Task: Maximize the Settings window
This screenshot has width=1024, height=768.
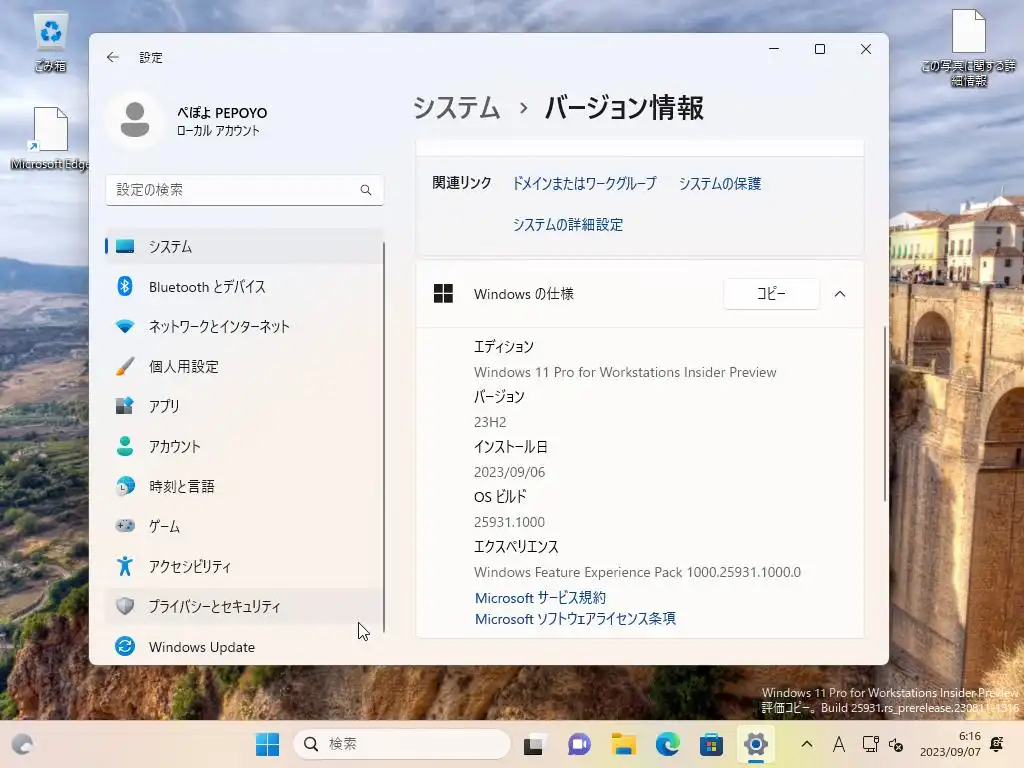Action: tap(820, 49)
